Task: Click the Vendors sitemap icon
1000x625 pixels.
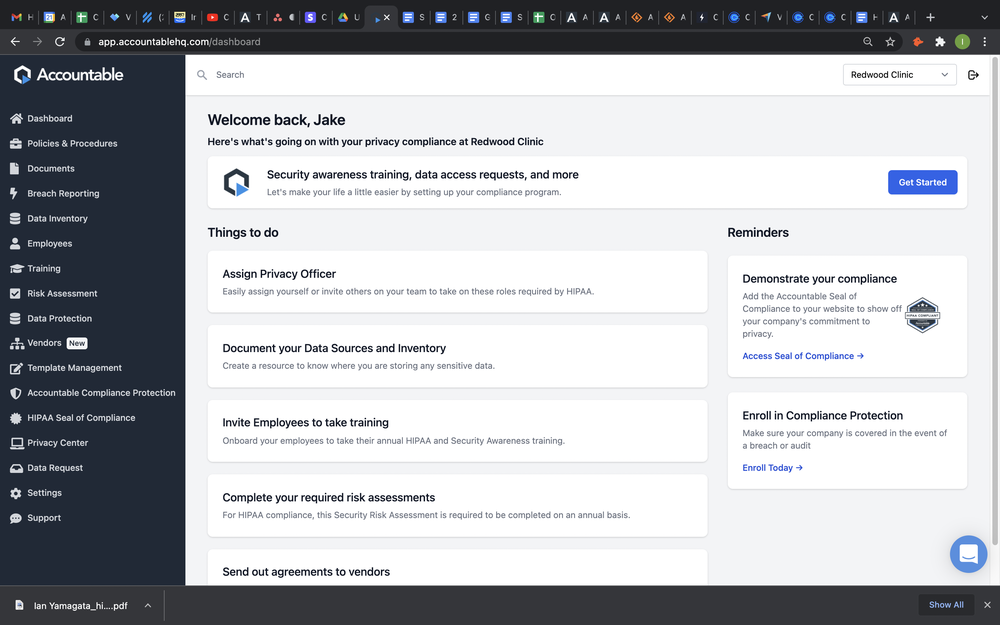Action: (17, 343)
